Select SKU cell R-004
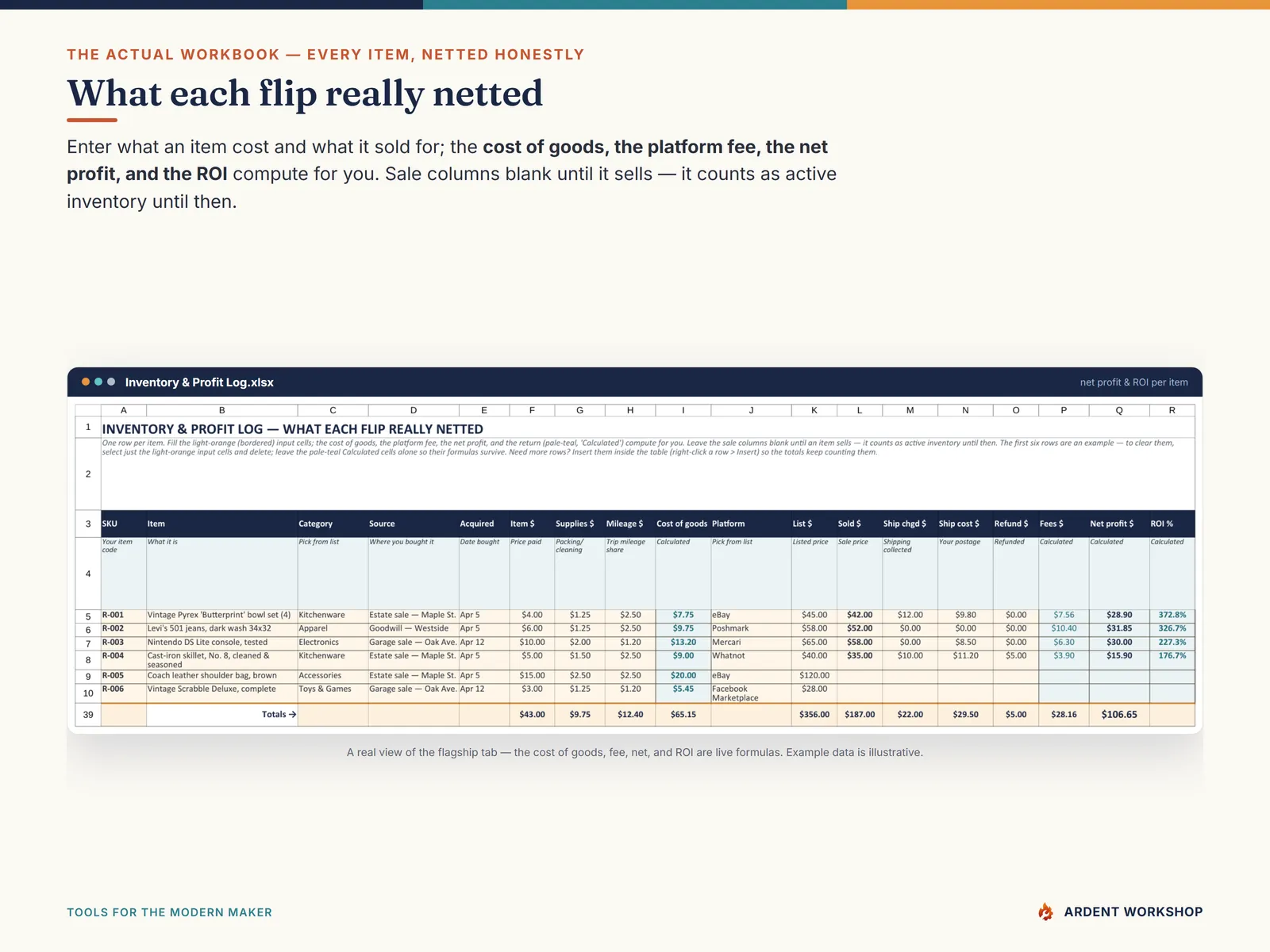The width and height of the screenshot is (1270, 952). [124, 660]
